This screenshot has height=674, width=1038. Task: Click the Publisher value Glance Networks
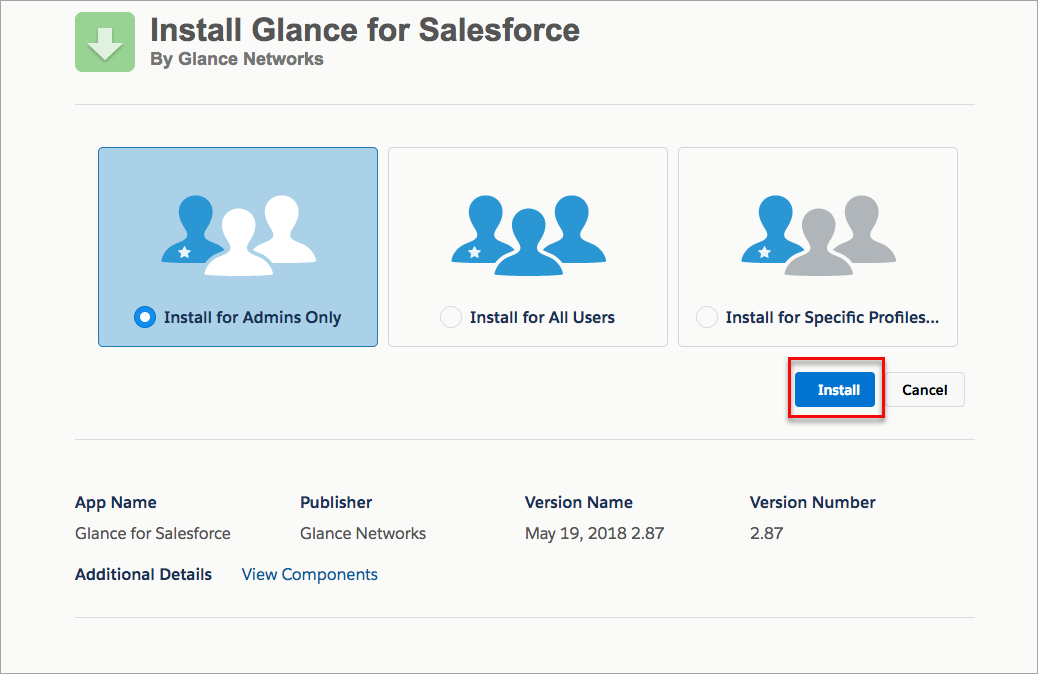(x=363, y=533)
